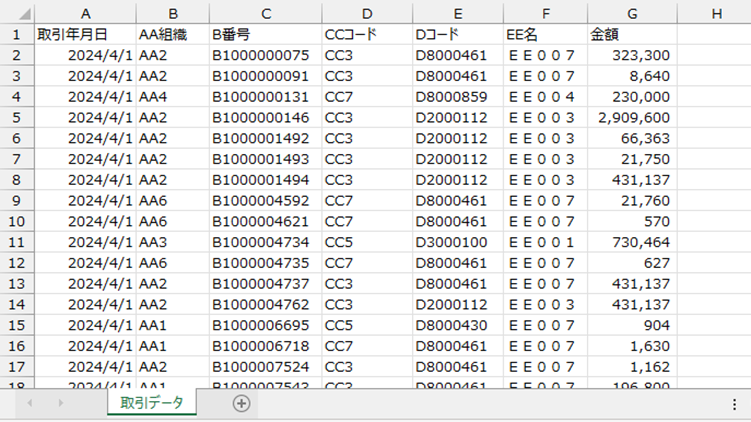Click the add new sheet plus button
This screenshot has height=422, width=751.
tap(240, 403)
